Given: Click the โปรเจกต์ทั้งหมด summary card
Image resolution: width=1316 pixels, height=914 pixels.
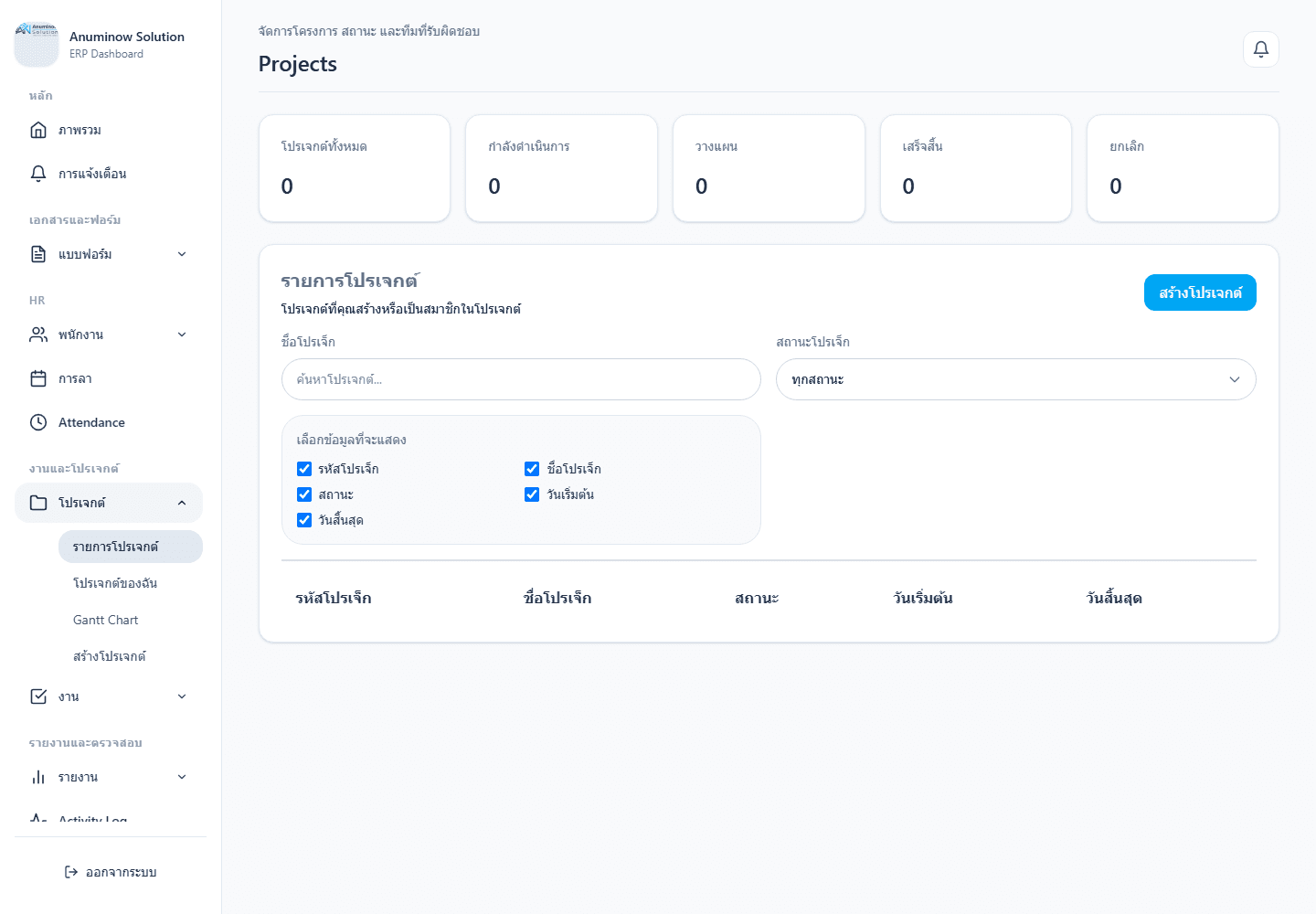Looking at the screenshot, I should pyautogui.click(x=355, y=168).
